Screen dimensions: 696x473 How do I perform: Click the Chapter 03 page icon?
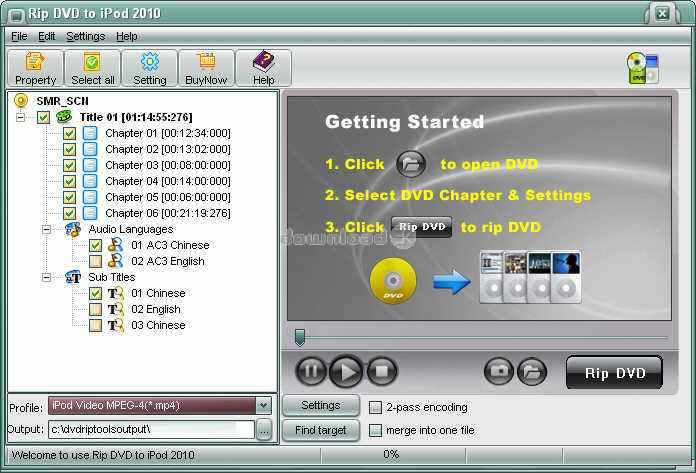point(90,165)
